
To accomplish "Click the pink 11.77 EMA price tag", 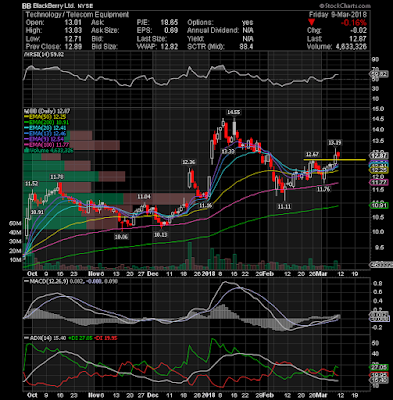I will 379,182.
